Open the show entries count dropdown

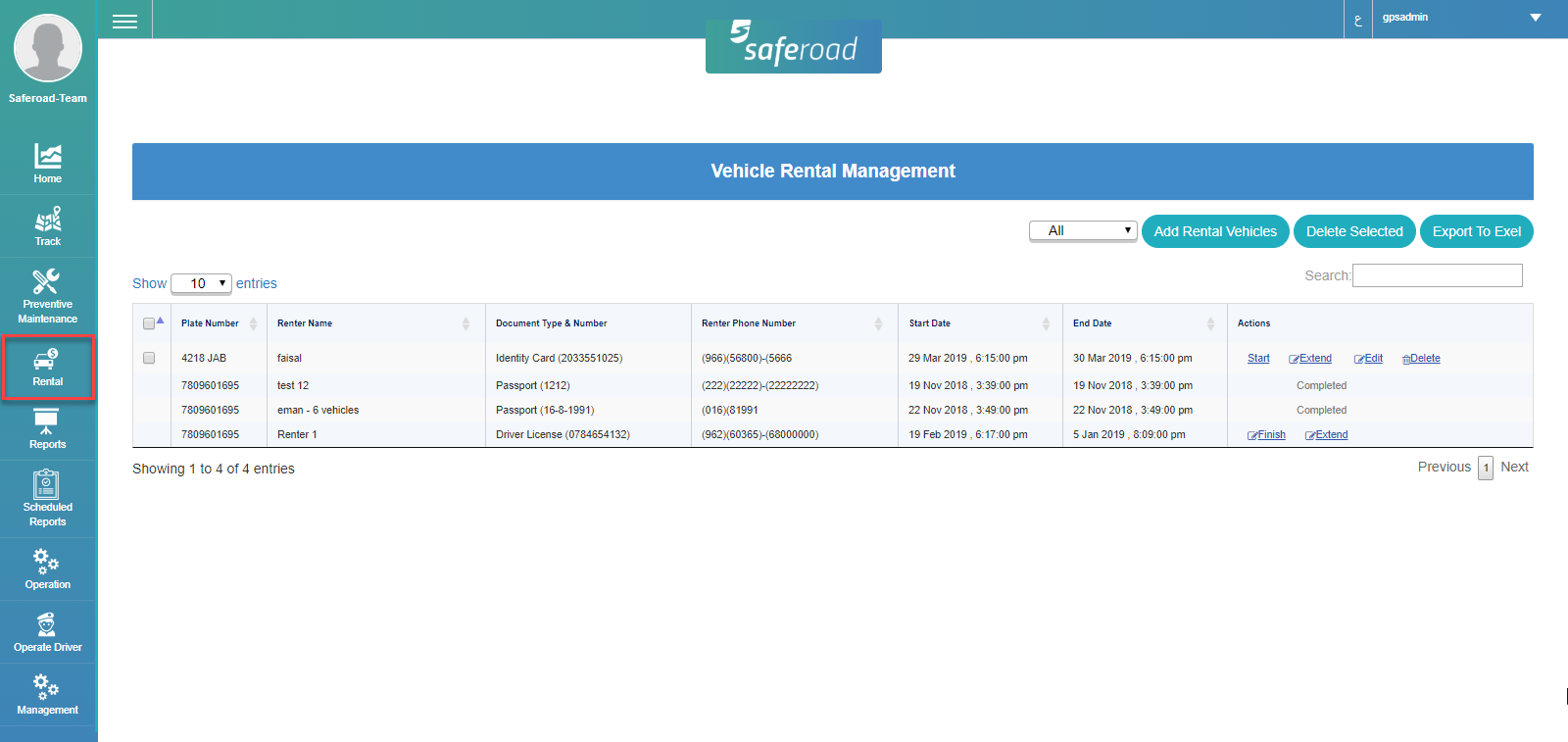201,283
